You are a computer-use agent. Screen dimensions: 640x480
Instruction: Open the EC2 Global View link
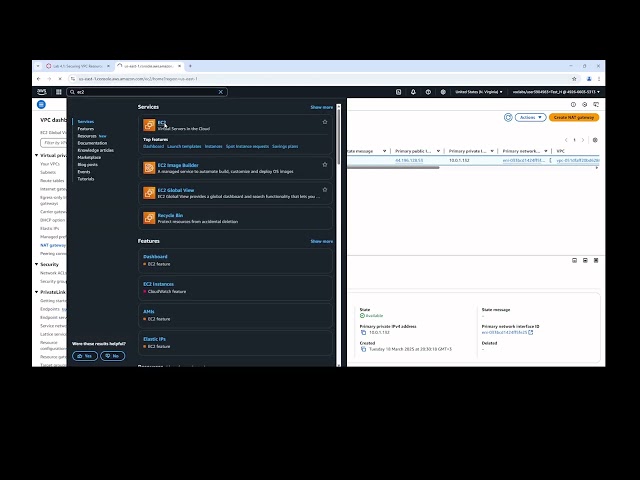pos(176,190)
